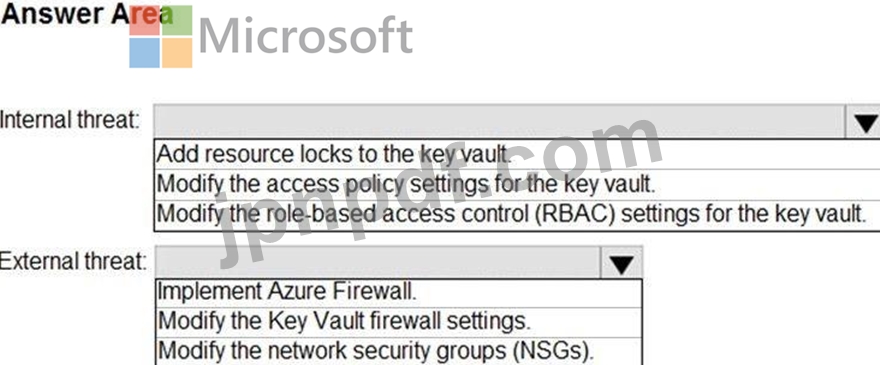This screenshot has height=365, width=880.
Task: Open the Internal threat dropdown arrow
Action: [x=863, y=121]
